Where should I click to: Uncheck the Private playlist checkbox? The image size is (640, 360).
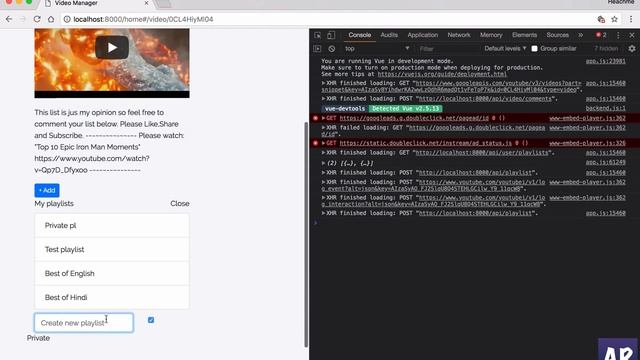tap(151, 320)
